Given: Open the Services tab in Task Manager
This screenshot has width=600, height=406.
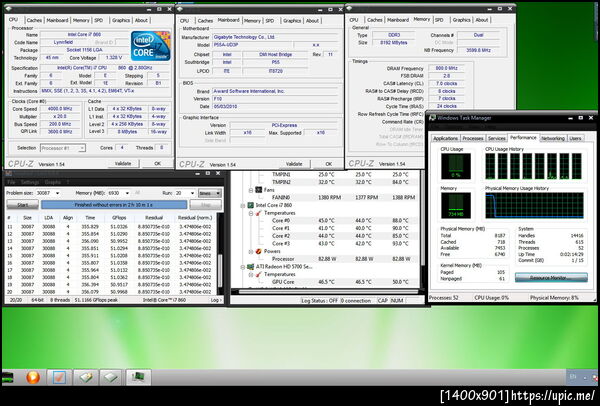Looking at the screenshot, I should pos(496,139).
